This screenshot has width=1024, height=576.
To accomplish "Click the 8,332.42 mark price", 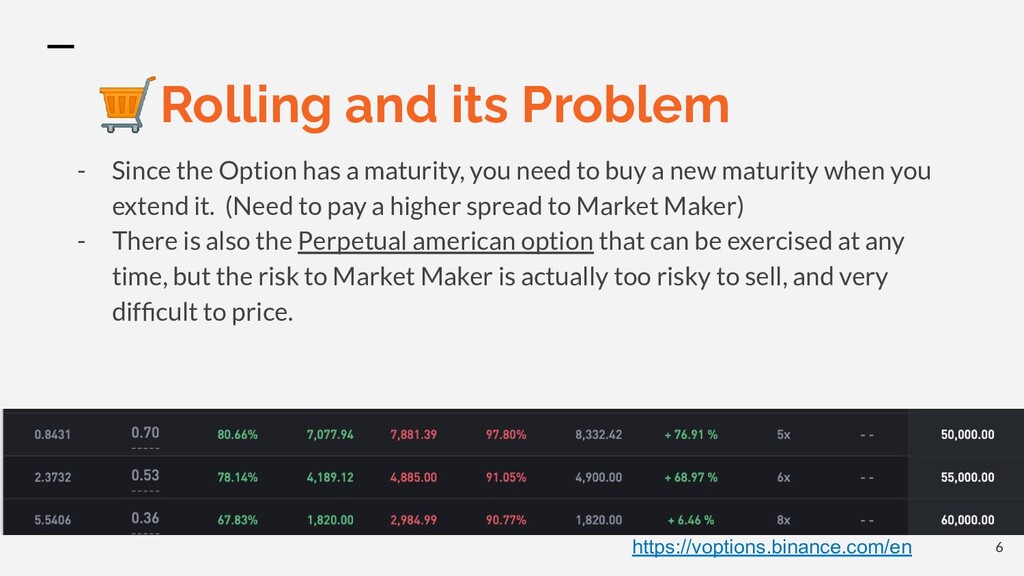I will [598, 435].
